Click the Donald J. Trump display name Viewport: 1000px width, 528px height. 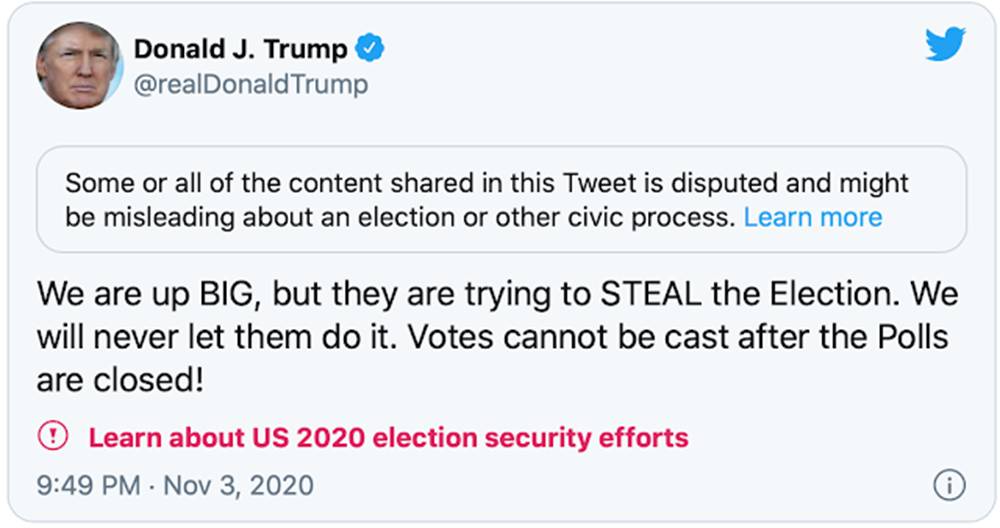point(241,48)
